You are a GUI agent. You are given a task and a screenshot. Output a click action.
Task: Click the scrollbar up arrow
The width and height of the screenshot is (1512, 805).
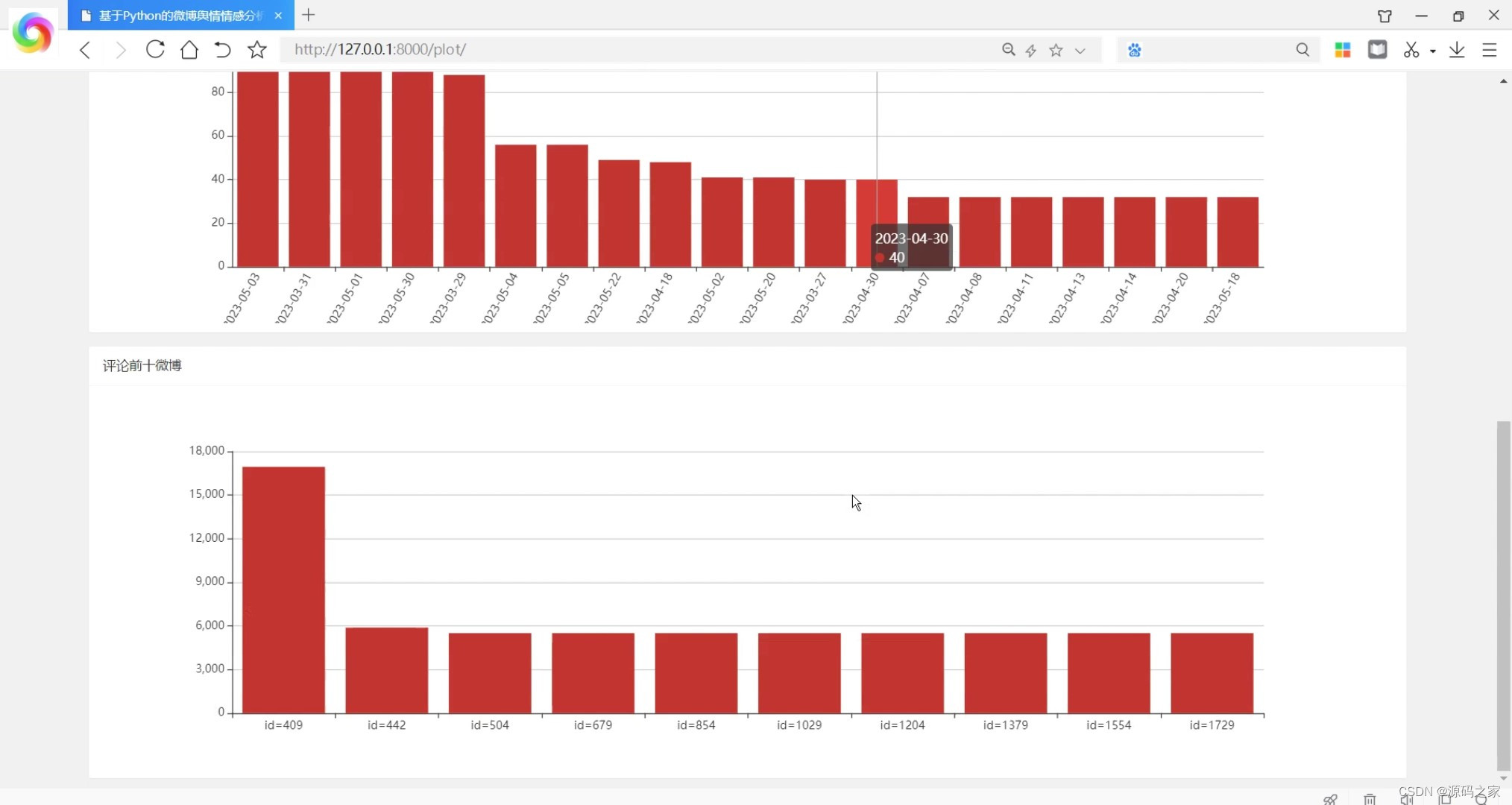1503,80
